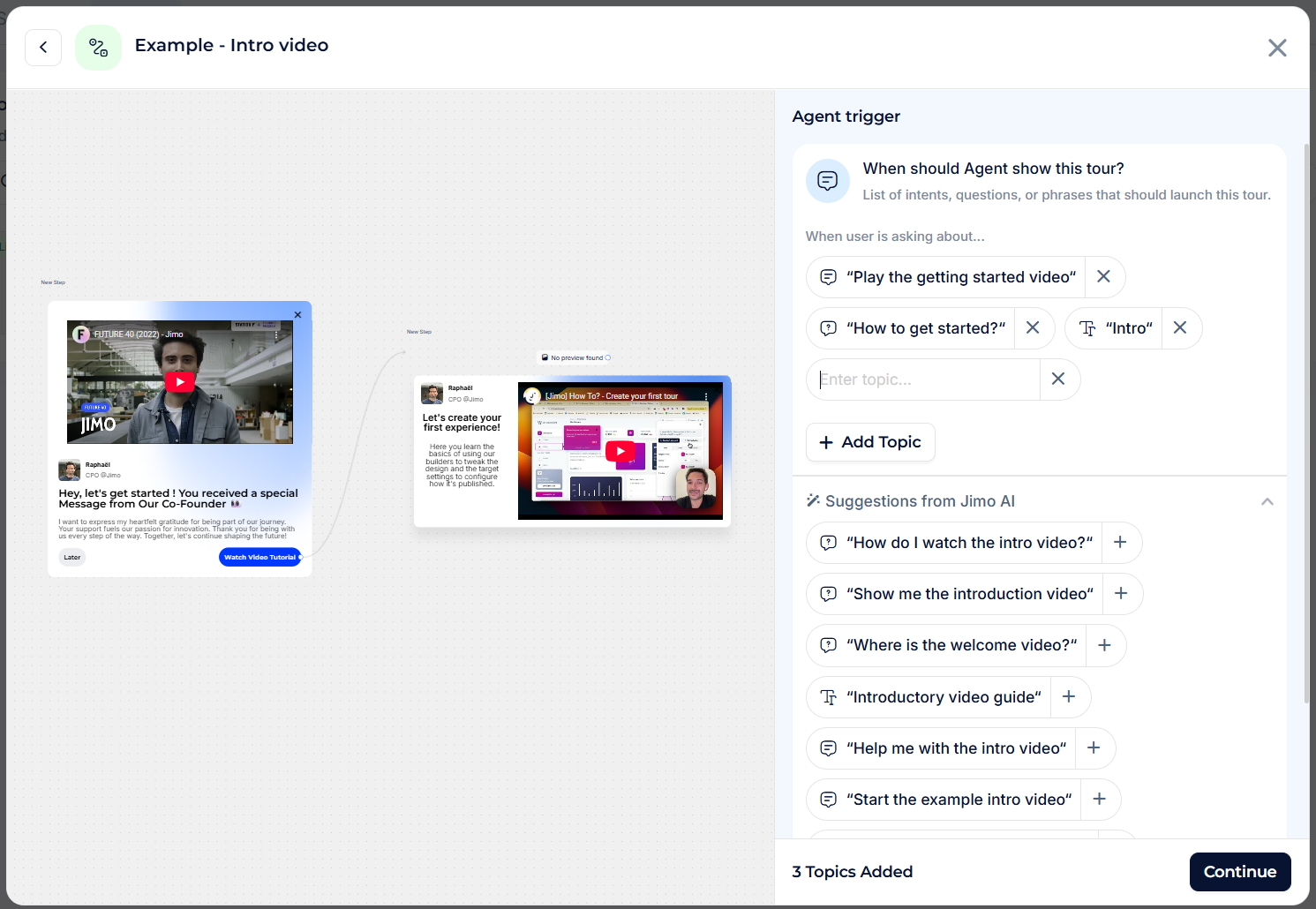Add suggestion "Help me with the intro video"
Image resolution: width=1316 pixels, height=909 pixels.
[x=1094, y=748]
